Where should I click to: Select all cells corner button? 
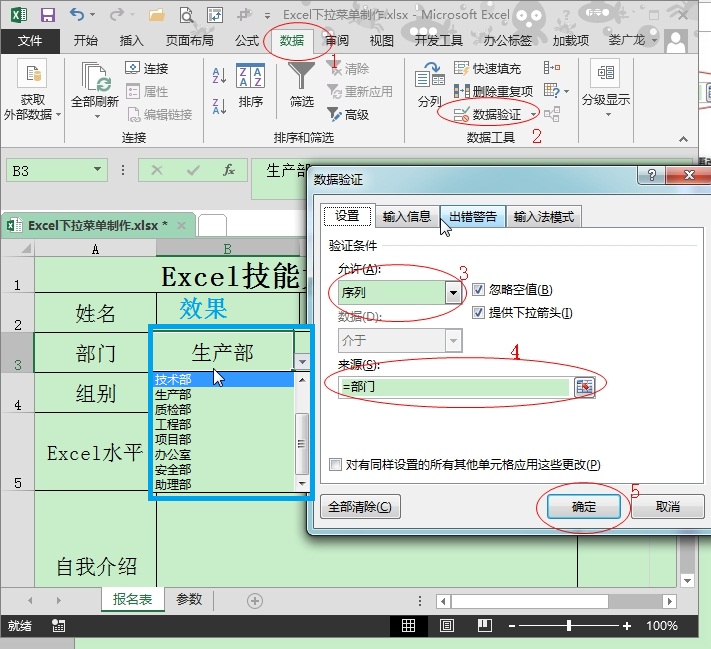tap(18, 249)
